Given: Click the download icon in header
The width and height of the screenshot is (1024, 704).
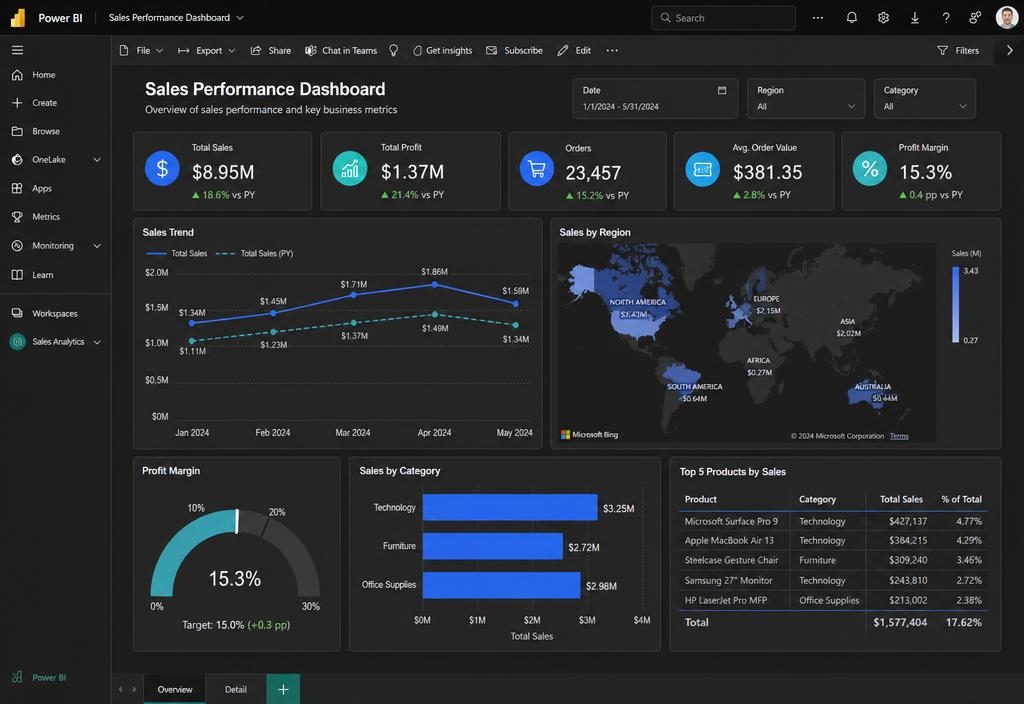Looking at the screenshot, I should [x=914, y=18].
